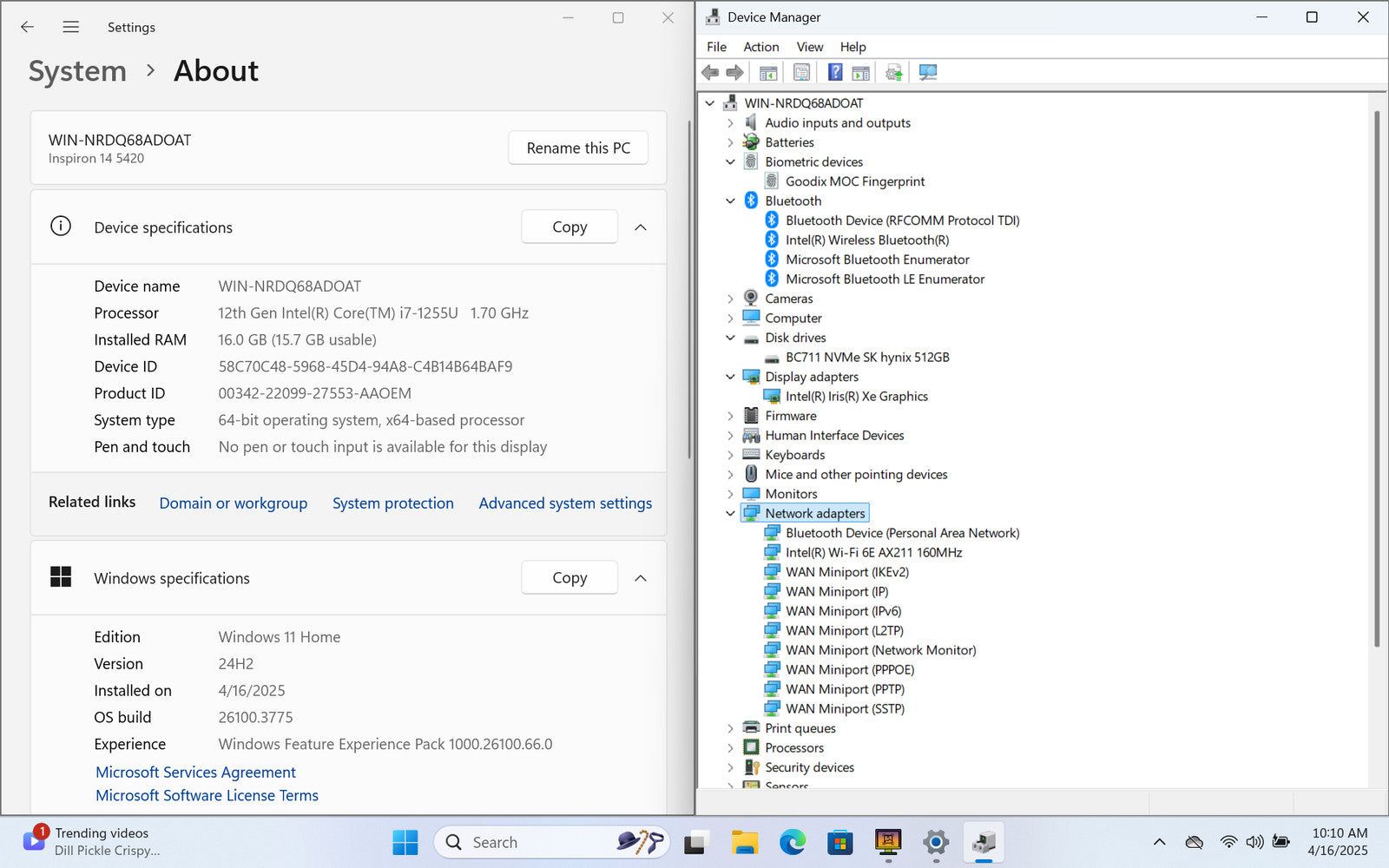
Task: Open Microsoft Edge from the taskbar
Action: 792,842
